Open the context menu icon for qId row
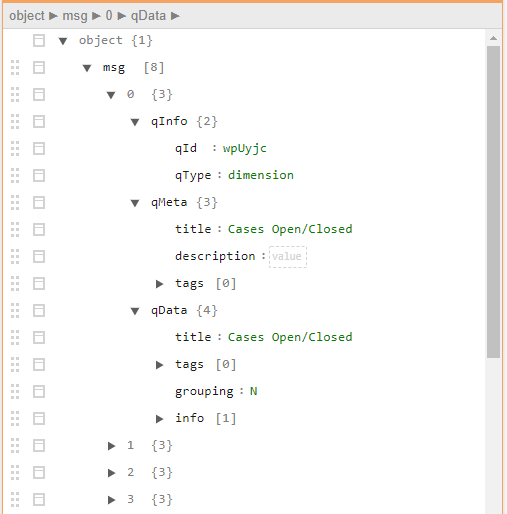This screenshot has width=507, height=514. point(39,149)
